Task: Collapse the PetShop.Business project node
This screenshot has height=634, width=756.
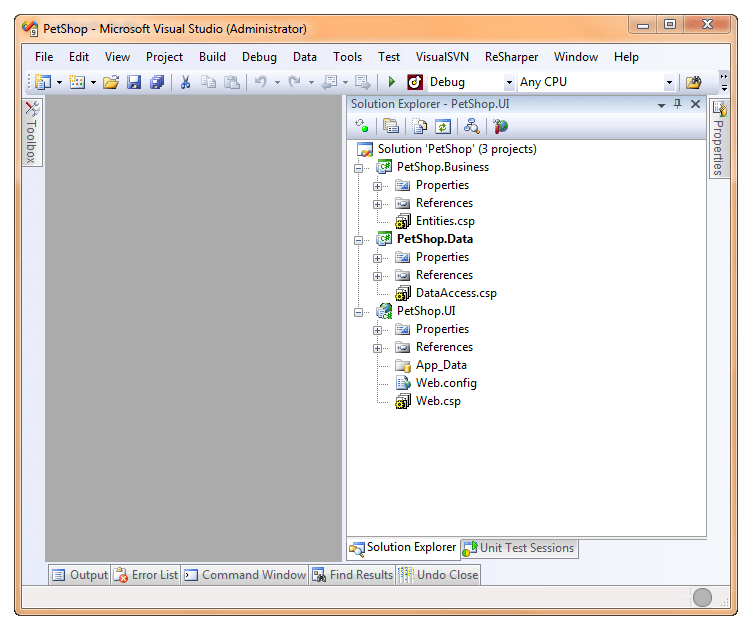Action: 359,168
